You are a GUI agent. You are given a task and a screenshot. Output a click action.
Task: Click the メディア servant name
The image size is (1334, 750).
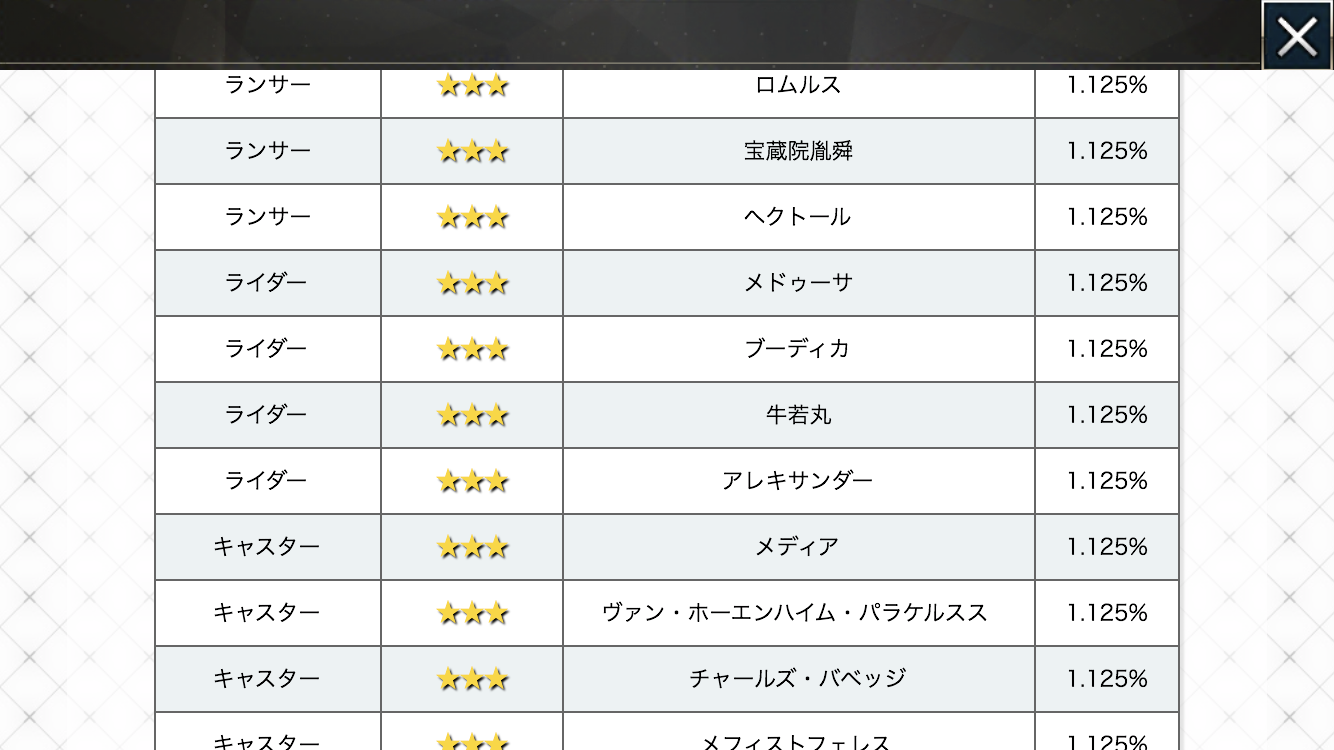pyautogui.click(x=798, y=547)
